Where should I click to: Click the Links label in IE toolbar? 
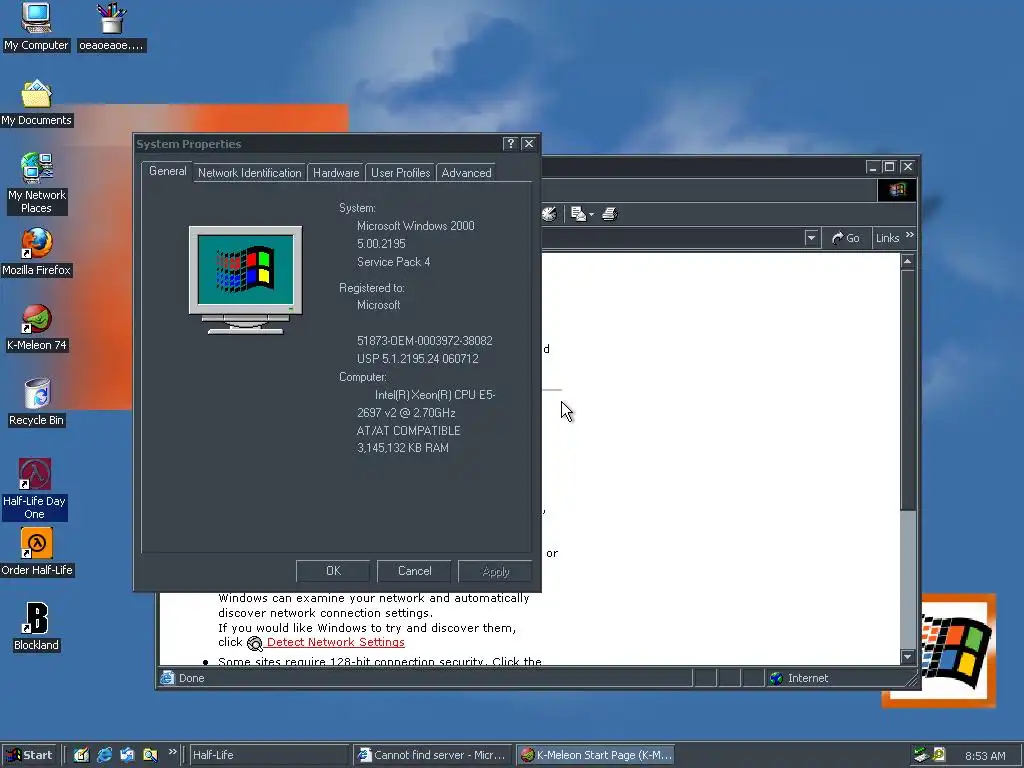(887, 238)
